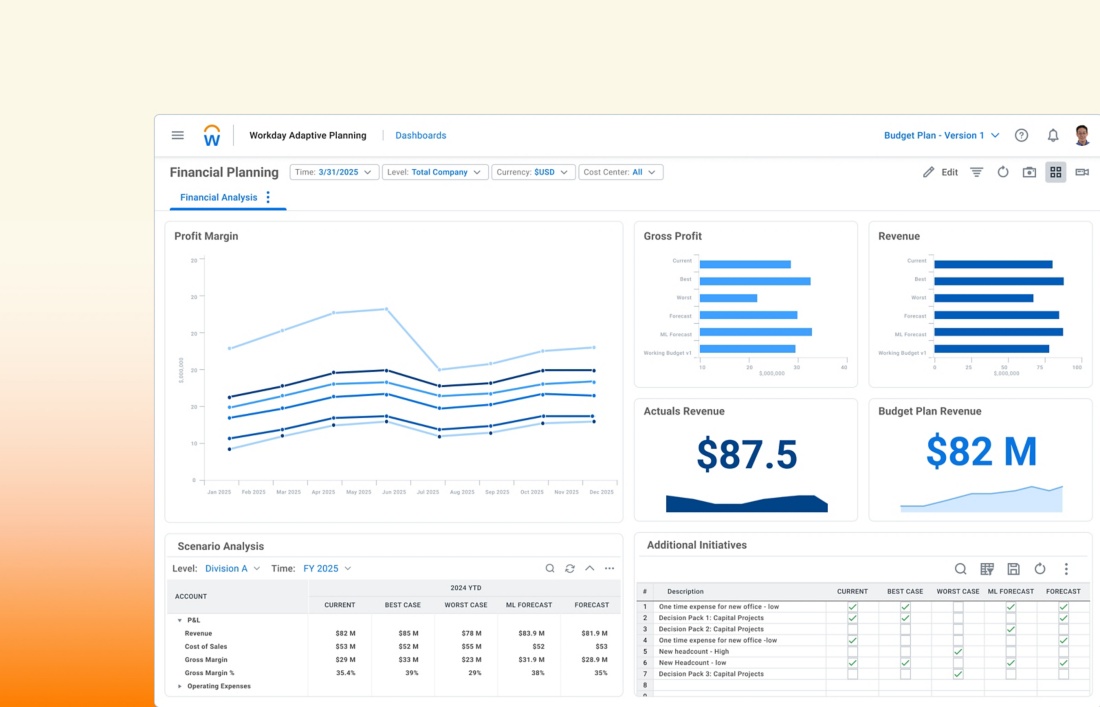1100x707 pixels.
Task: Open the notifications bell
Action: [x=1053, y=135]
